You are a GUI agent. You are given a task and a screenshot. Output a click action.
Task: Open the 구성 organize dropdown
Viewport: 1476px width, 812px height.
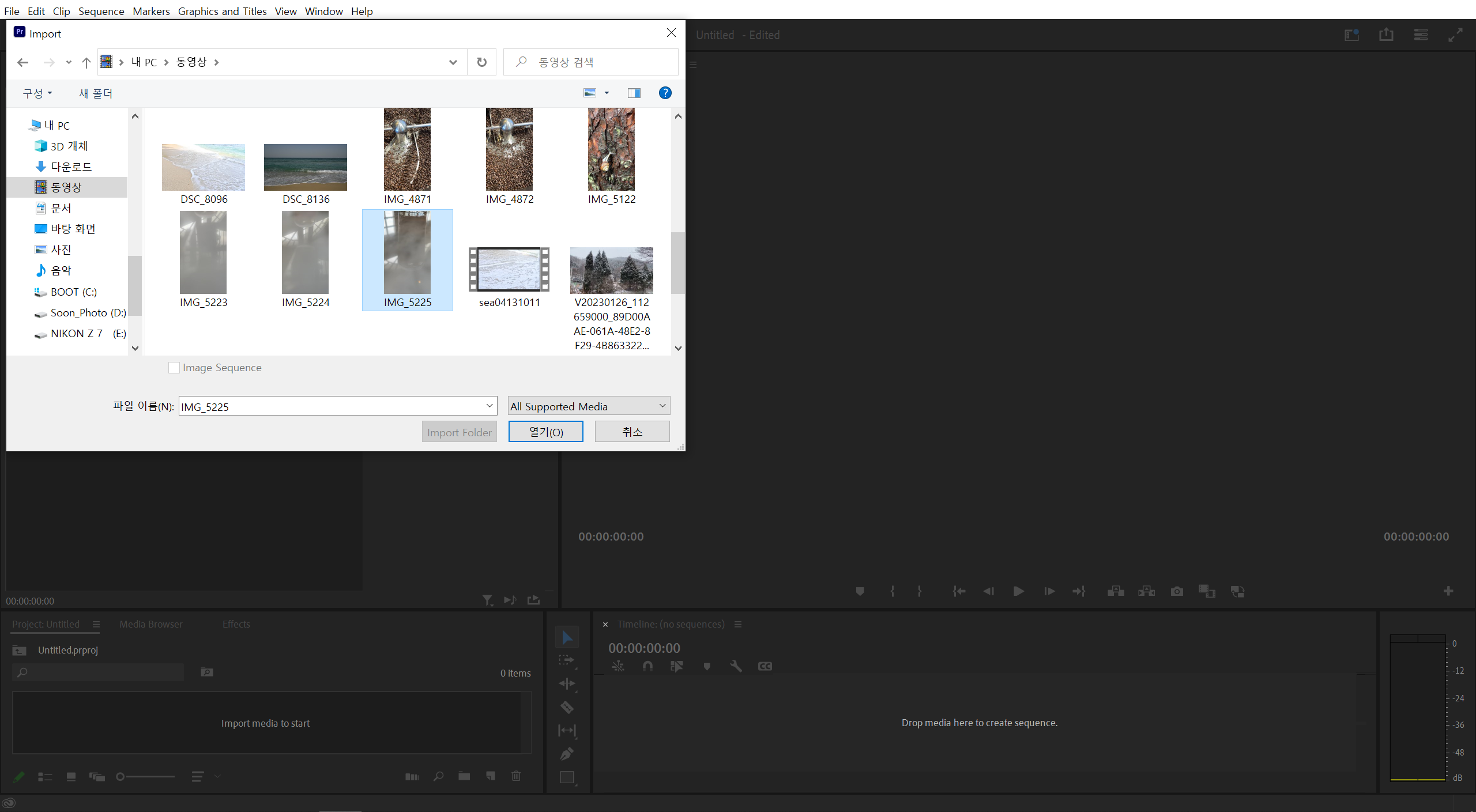pyautogui.click(x=37, y=93)
